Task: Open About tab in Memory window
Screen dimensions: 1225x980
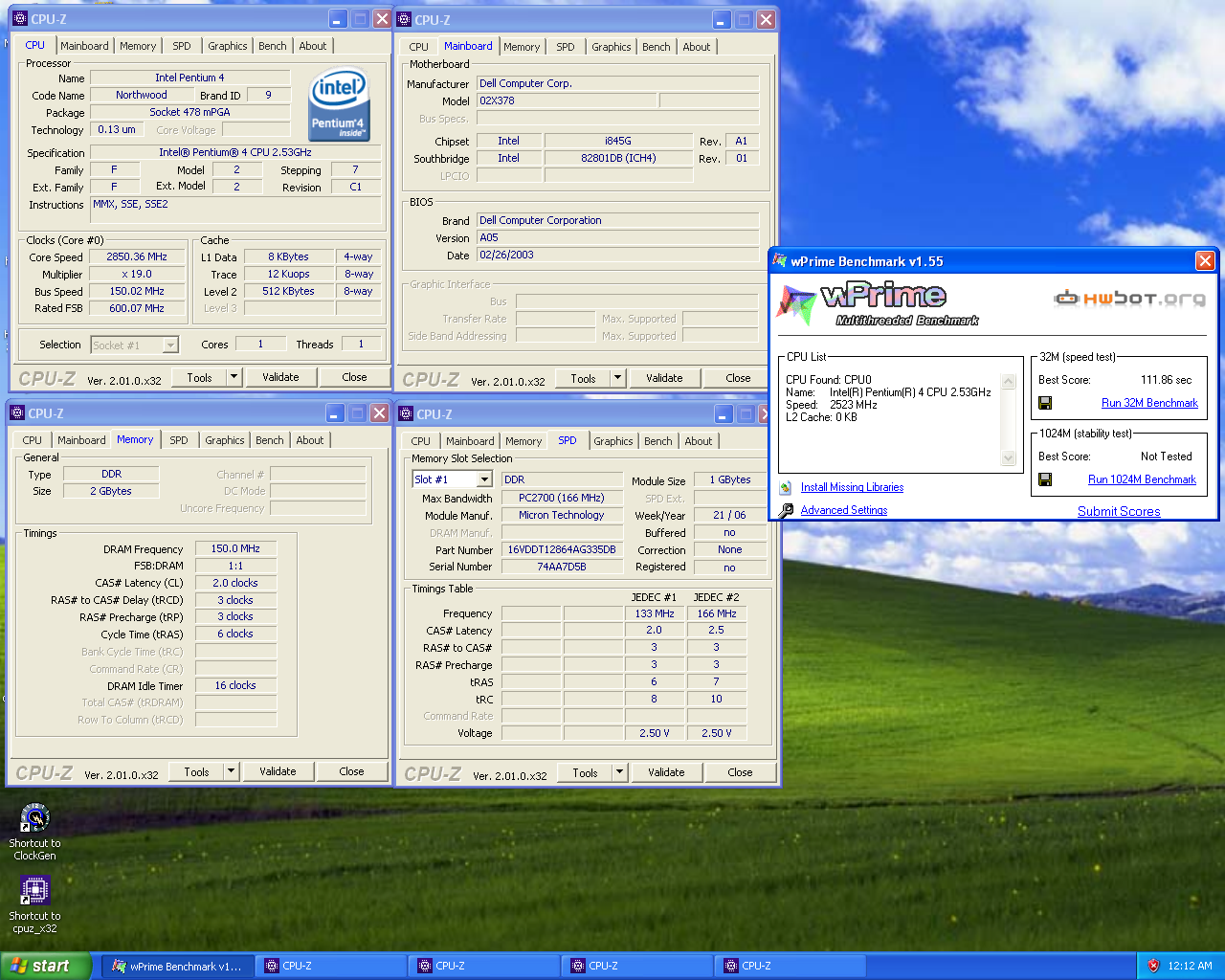Action: (309, 440)
